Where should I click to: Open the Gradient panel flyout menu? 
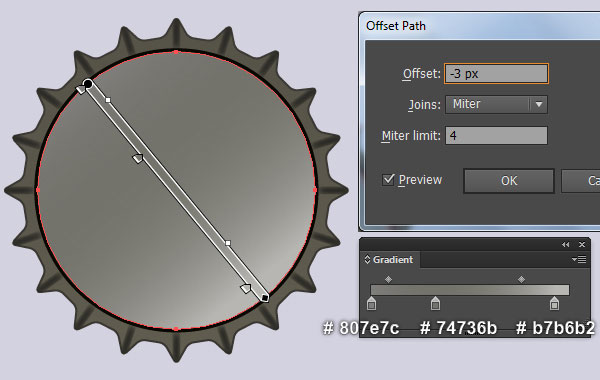[579, 259]
